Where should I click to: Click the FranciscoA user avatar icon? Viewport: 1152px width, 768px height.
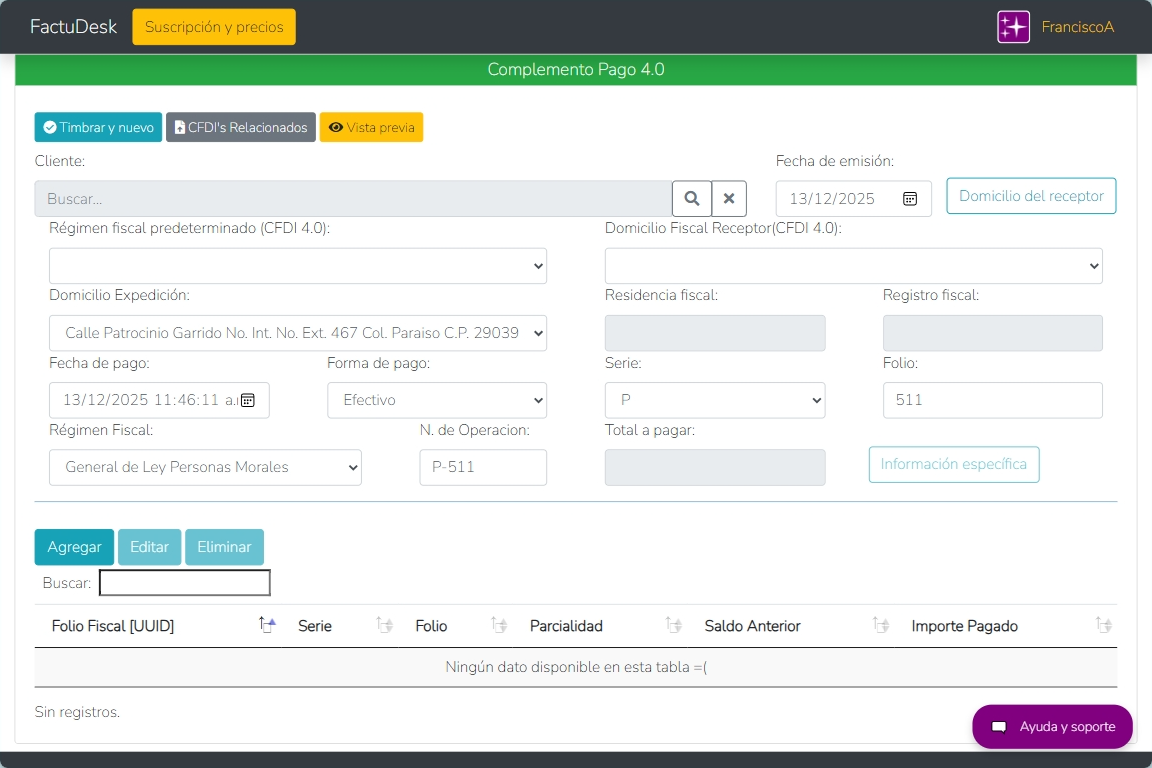click(1013, 27)
